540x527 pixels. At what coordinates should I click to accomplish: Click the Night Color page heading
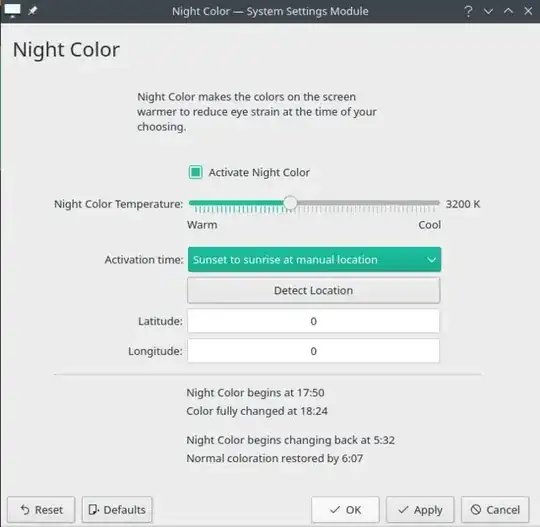coord(66,50)
